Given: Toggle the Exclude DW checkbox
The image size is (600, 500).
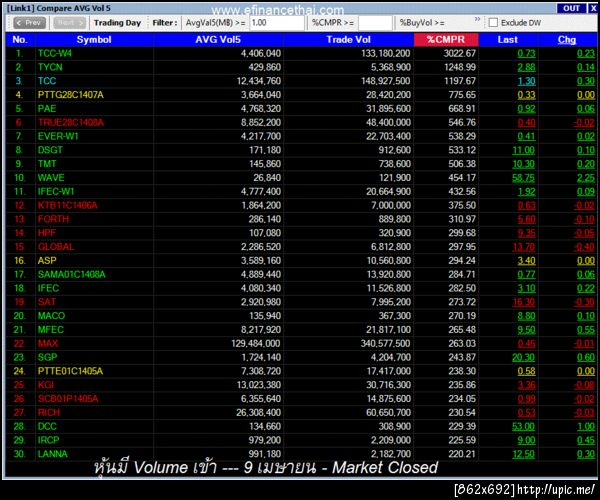Looking at the screenshot, I should [x=493, y=23].
